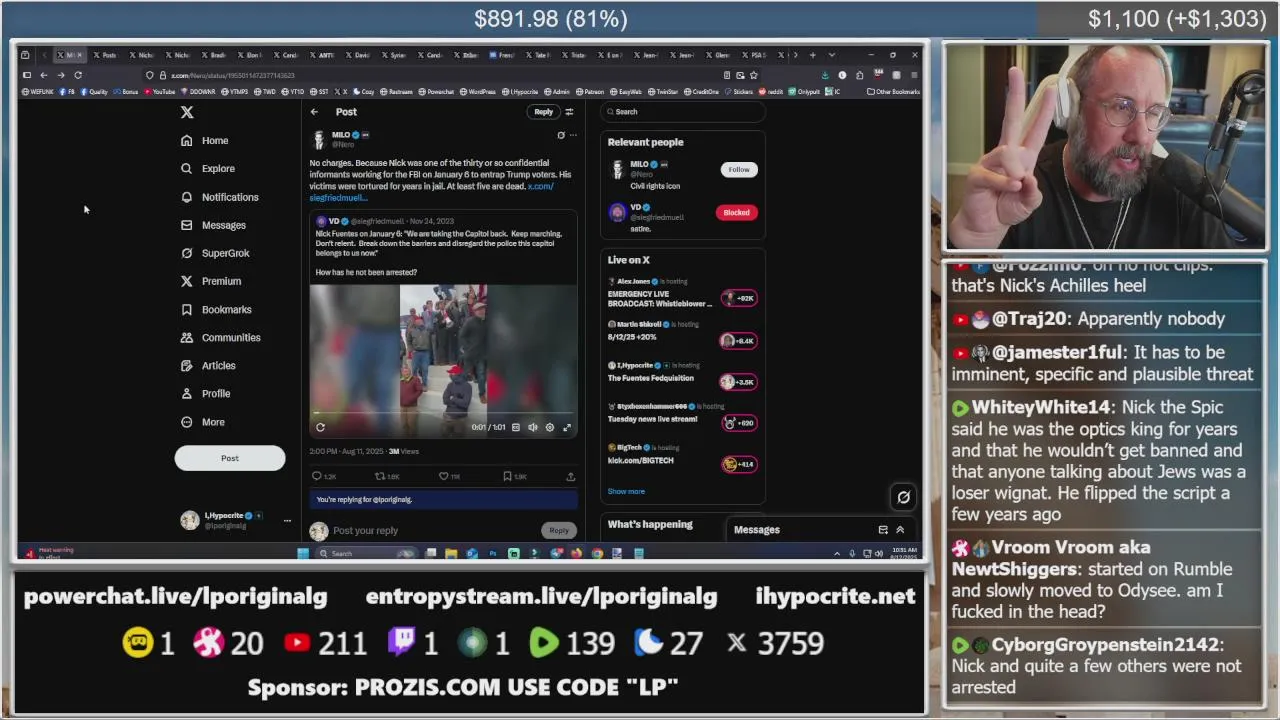Open Profile in X sidebar
Viewport: 1280px width, 720px height.
205,393
